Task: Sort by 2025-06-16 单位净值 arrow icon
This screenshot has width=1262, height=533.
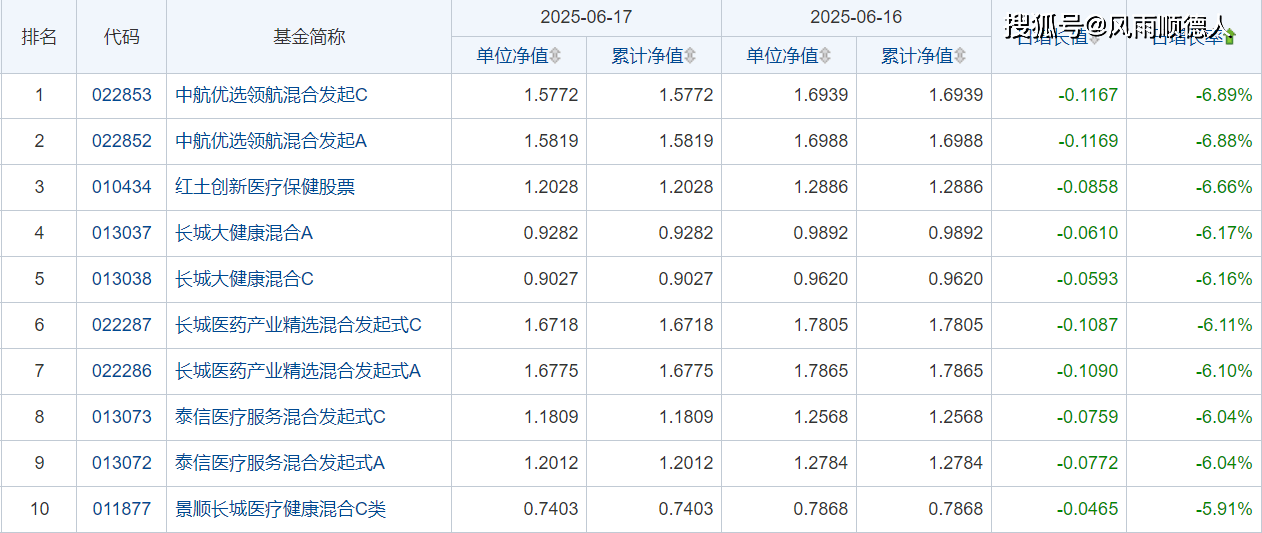Action: [825, 56]
